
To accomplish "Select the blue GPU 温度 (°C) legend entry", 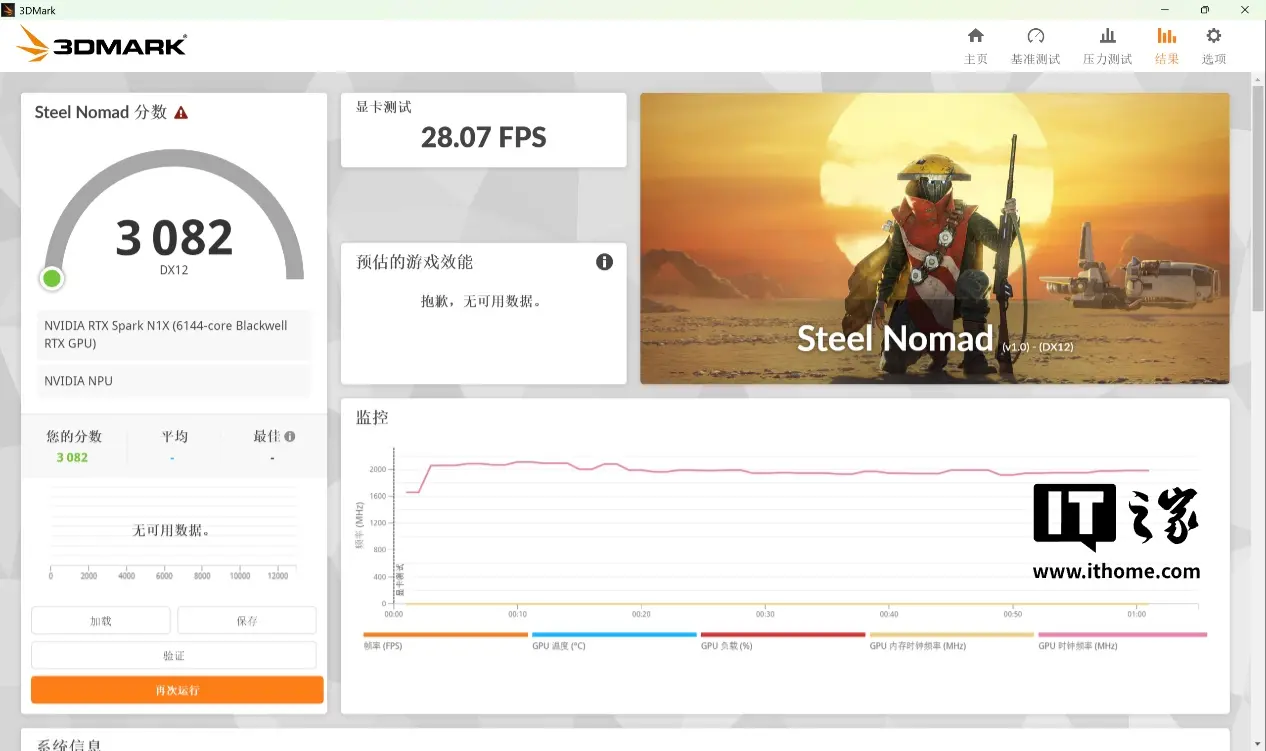I will click(x=614, y=640).
